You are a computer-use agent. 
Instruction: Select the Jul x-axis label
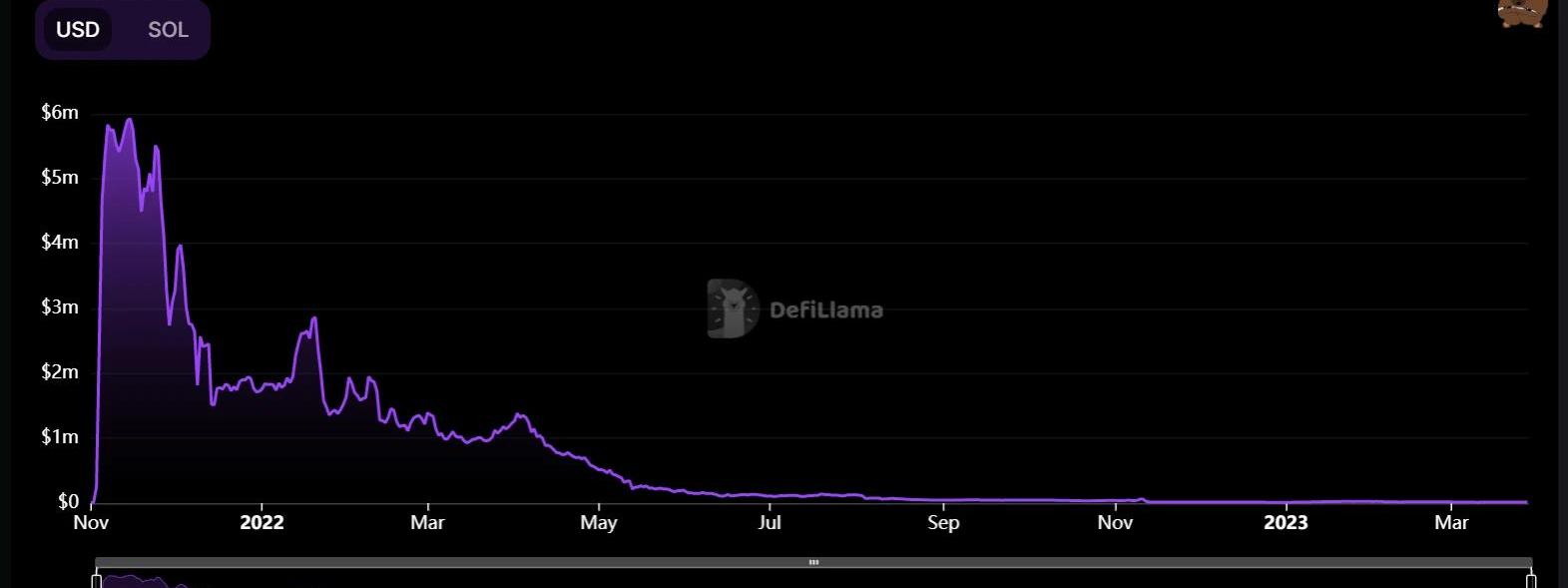coord(770,522)
